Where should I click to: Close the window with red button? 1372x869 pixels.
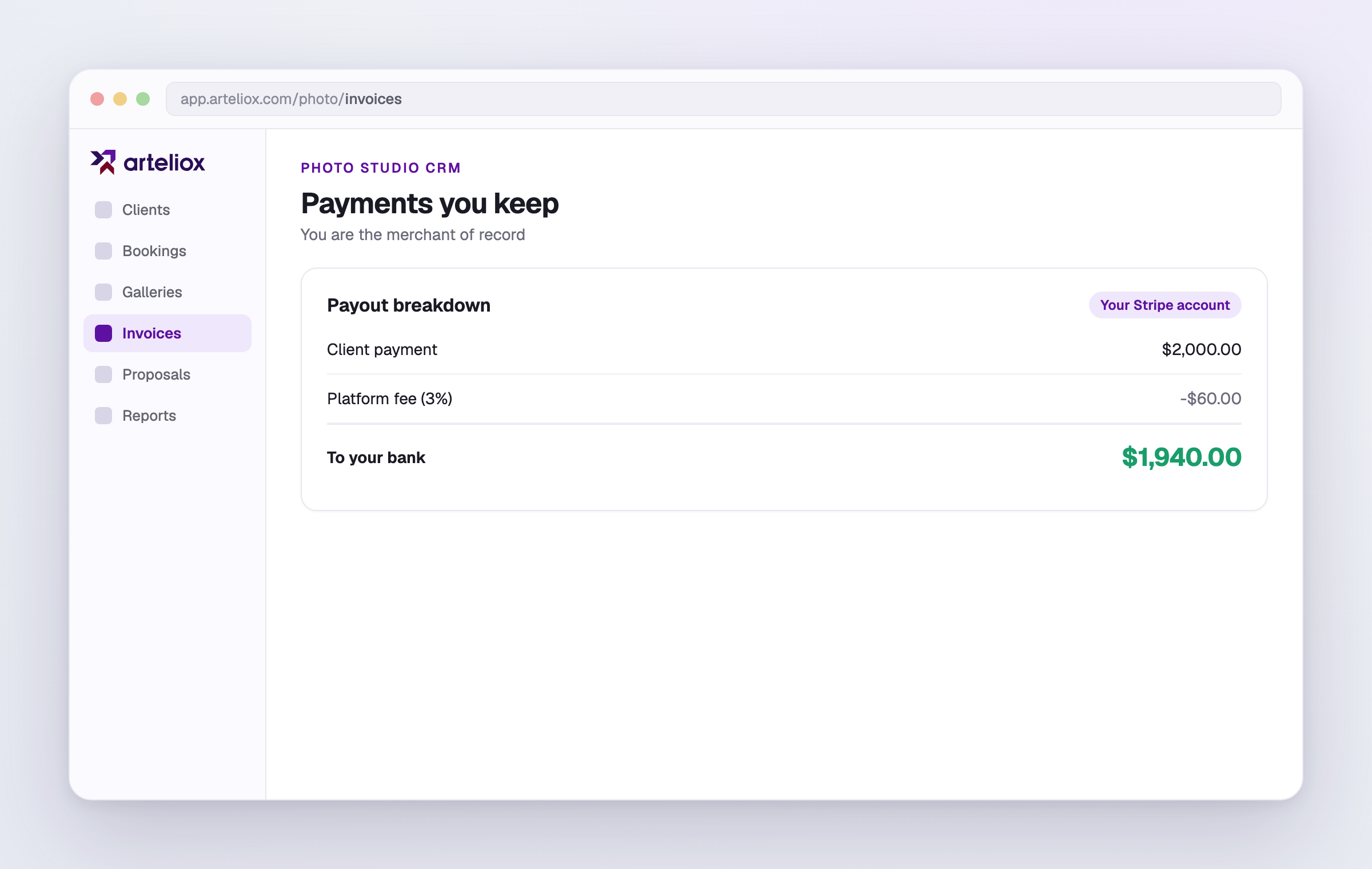(x=97, y=99)
